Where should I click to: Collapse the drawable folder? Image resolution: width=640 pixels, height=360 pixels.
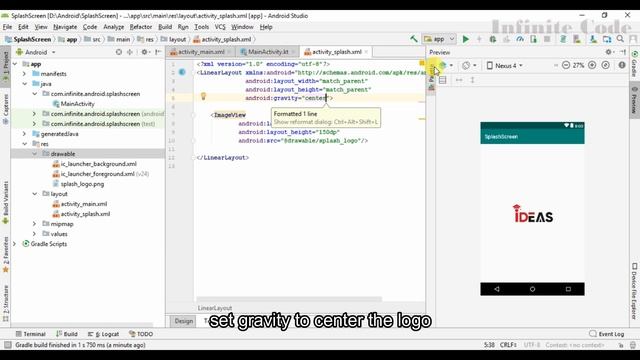[35, 154]
